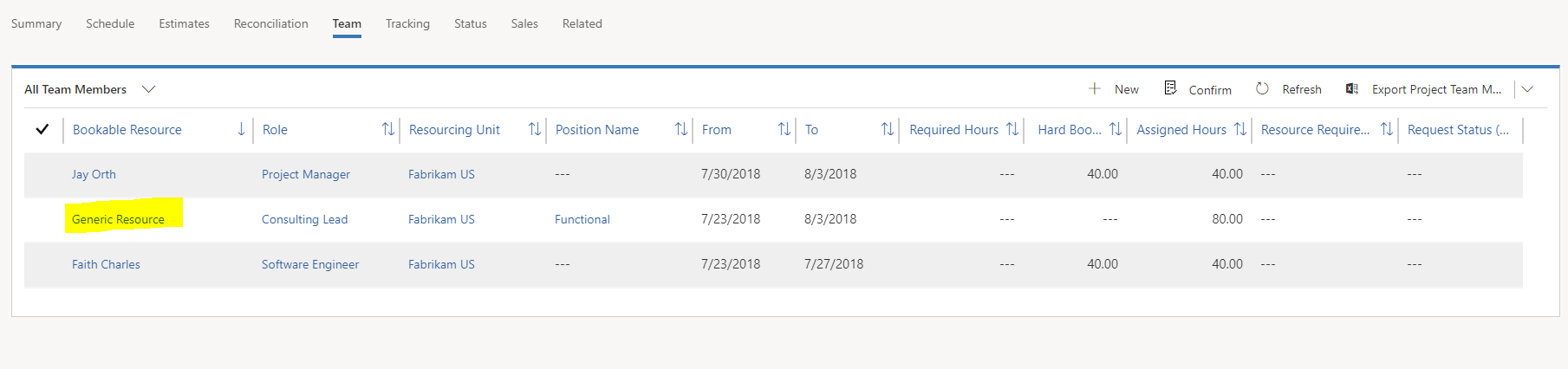Click the sort arrows on Role column
The width and height of the screenshot is (1568, 369).
387,130
